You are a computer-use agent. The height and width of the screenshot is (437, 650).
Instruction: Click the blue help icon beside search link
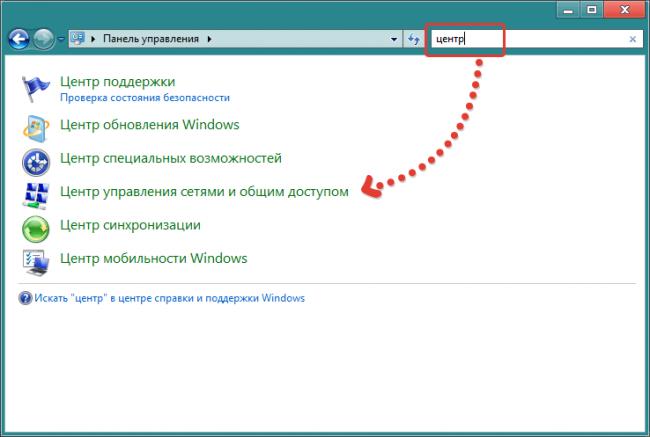pyautogui.click(x=25, y=298)
